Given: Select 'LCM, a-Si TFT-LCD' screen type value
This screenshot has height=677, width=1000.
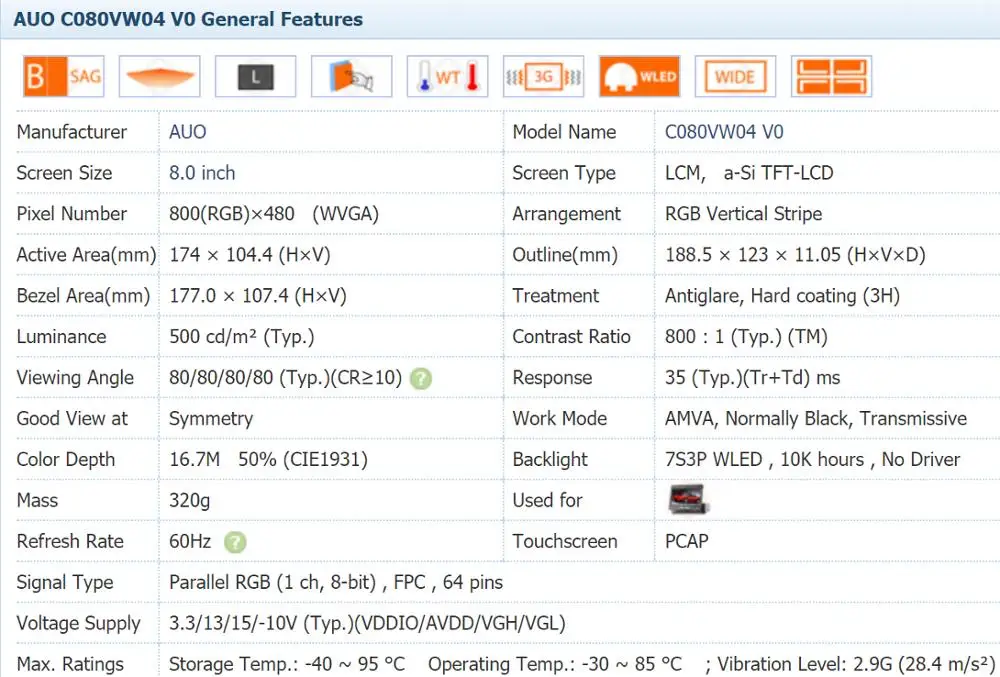Looking at the screenshot, I should [749, 173].
